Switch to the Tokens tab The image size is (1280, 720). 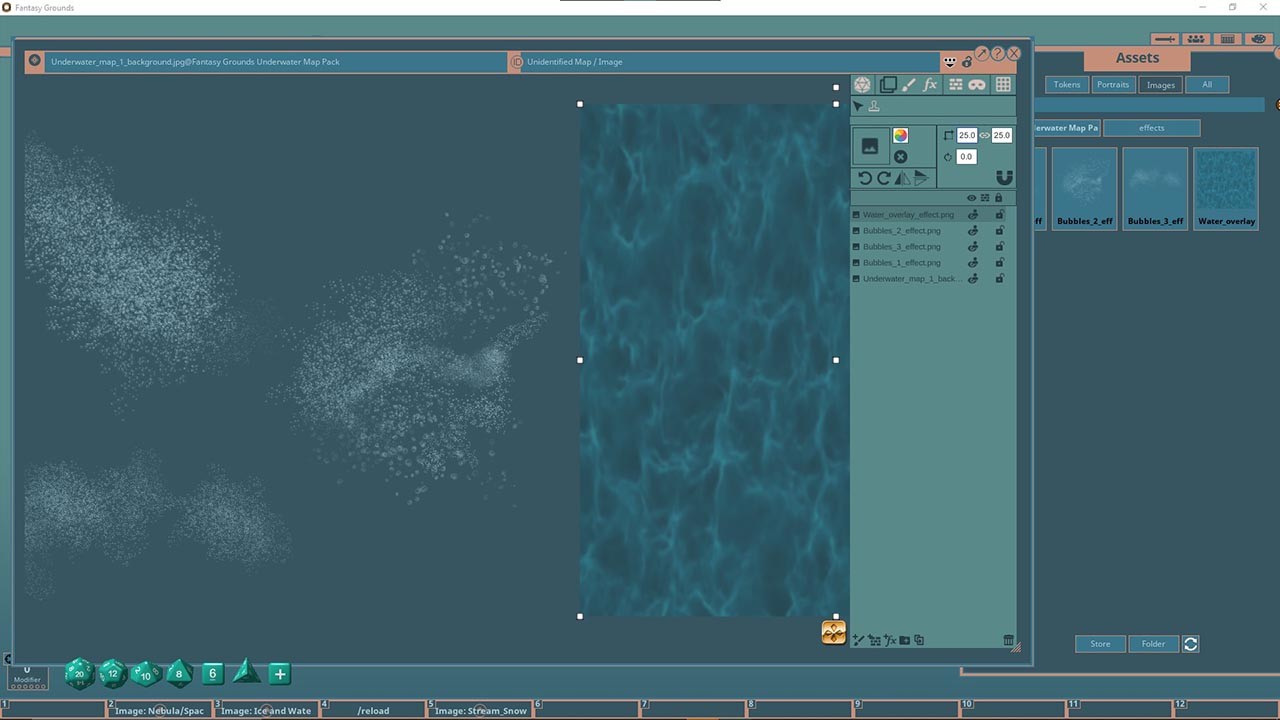pos(1066,84)
